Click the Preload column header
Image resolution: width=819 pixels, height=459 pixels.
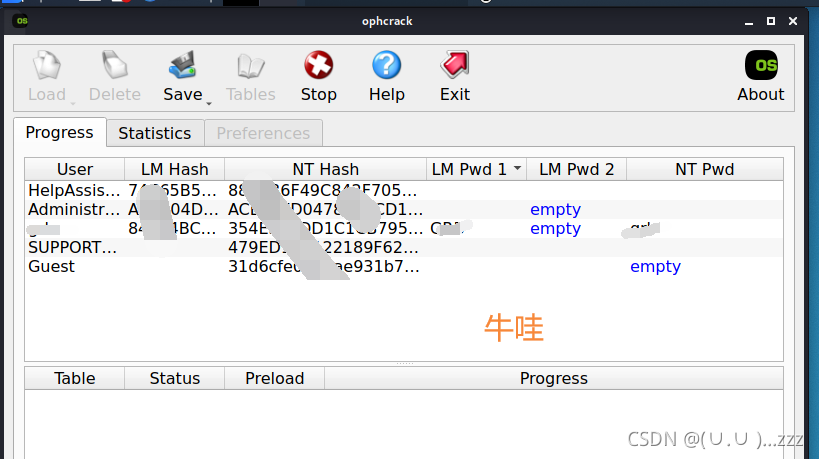[274, 378]
